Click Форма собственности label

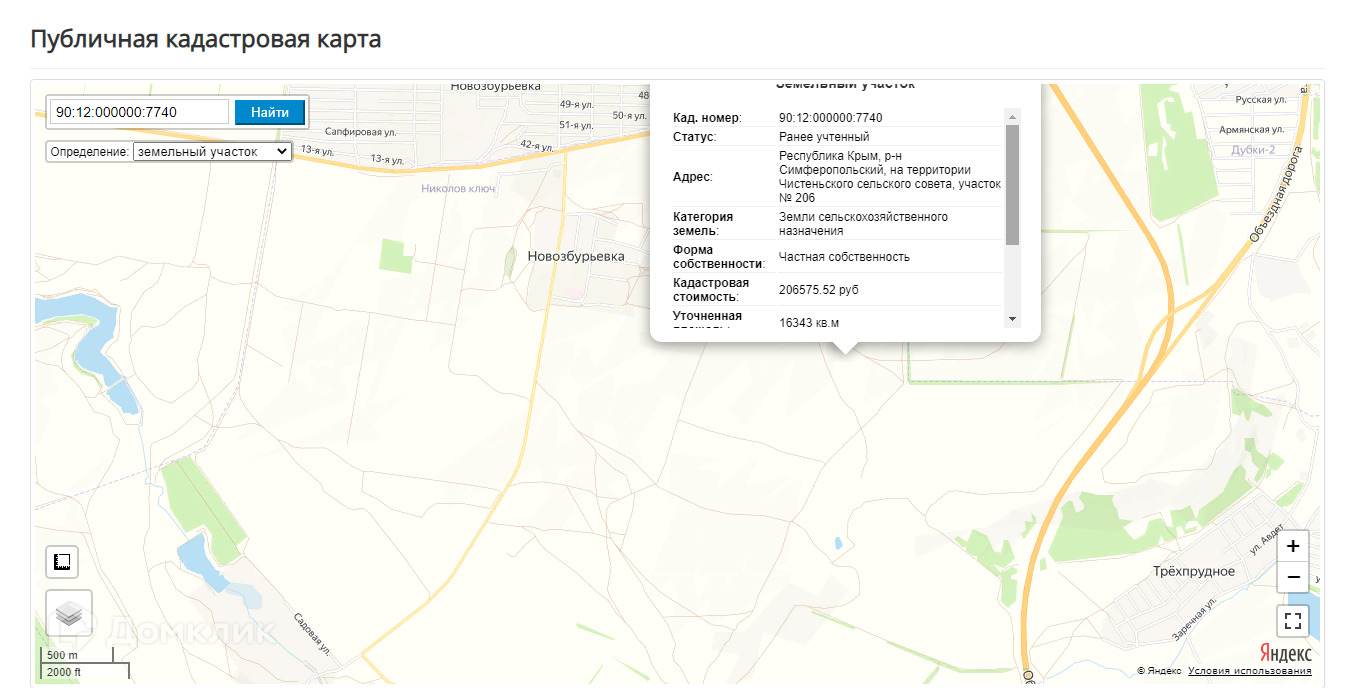coord(719,257)
